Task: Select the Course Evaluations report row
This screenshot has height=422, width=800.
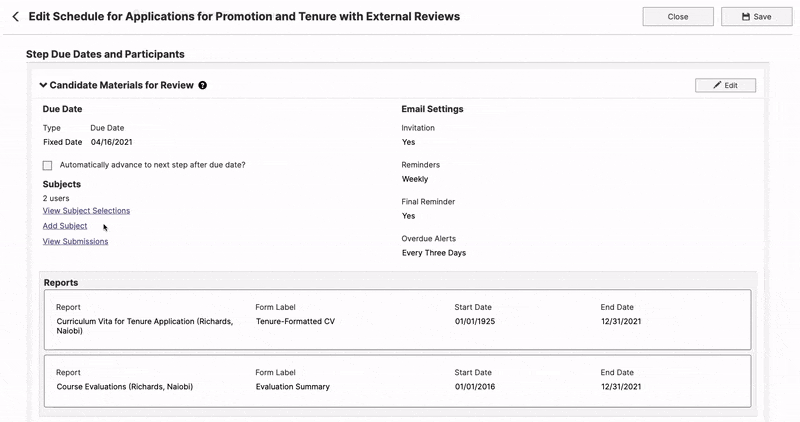Action: [x=397, y=381]
